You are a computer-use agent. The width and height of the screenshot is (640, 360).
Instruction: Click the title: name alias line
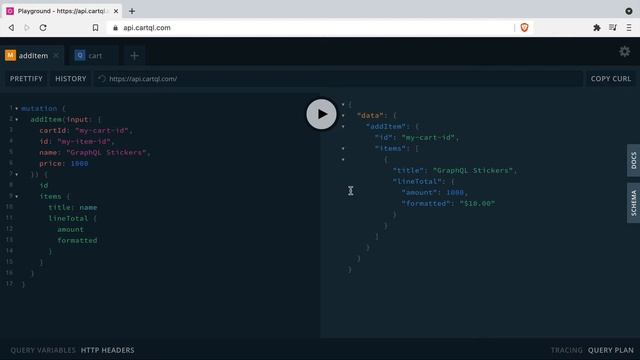point(73,207)
